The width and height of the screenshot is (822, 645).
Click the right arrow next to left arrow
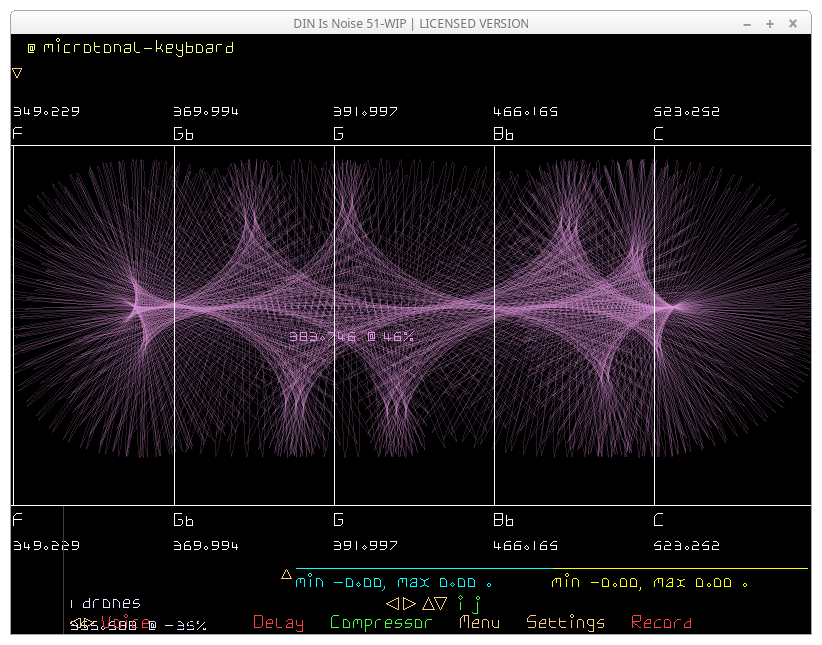(x=409, y=603)
